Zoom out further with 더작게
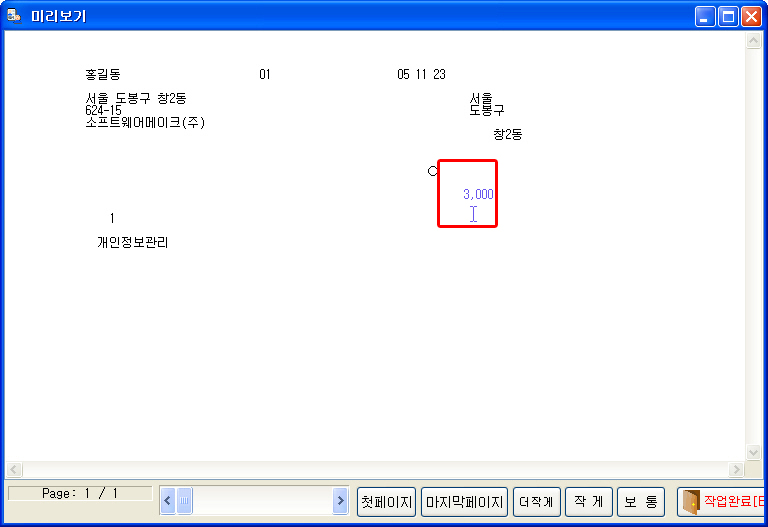This screenshot has width=768, height=527. (537, 502)
